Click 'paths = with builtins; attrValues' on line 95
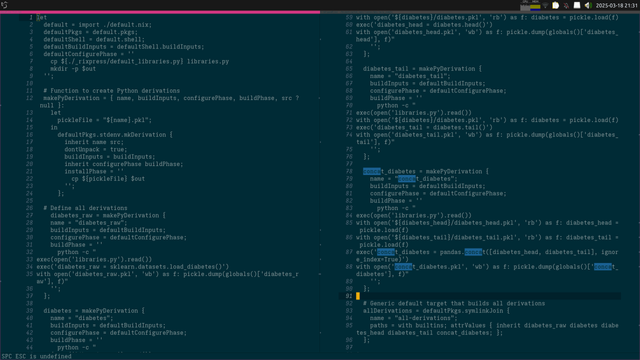 tap(429, 326)
